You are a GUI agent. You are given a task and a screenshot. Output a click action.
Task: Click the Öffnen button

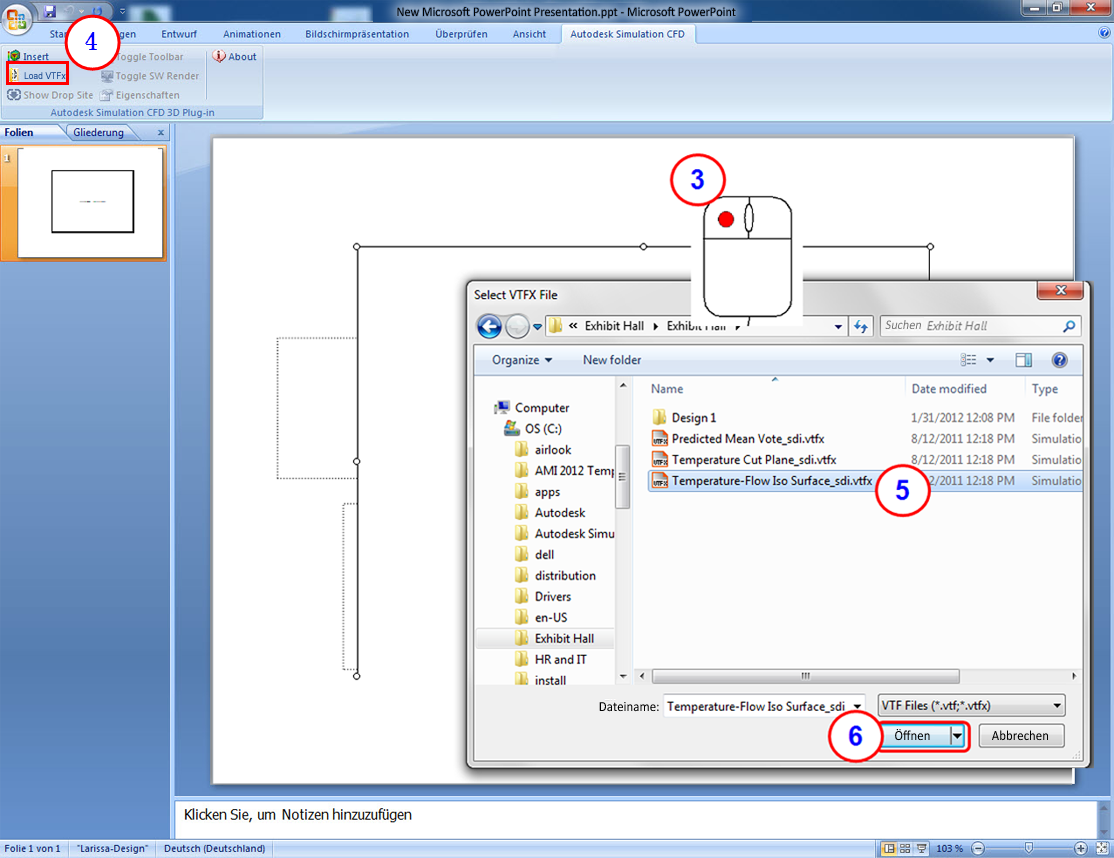[x=915, y=736]
